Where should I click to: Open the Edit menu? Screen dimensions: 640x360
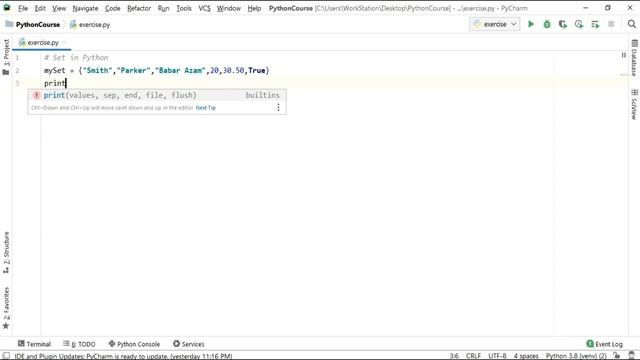40,8
